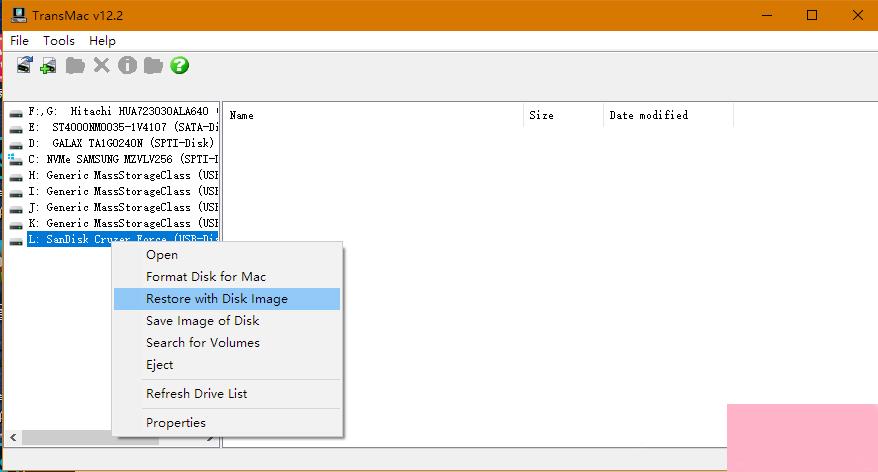Select drive K: Generic MassStorageClass
The image size is (878, 472).
[123, 223]
